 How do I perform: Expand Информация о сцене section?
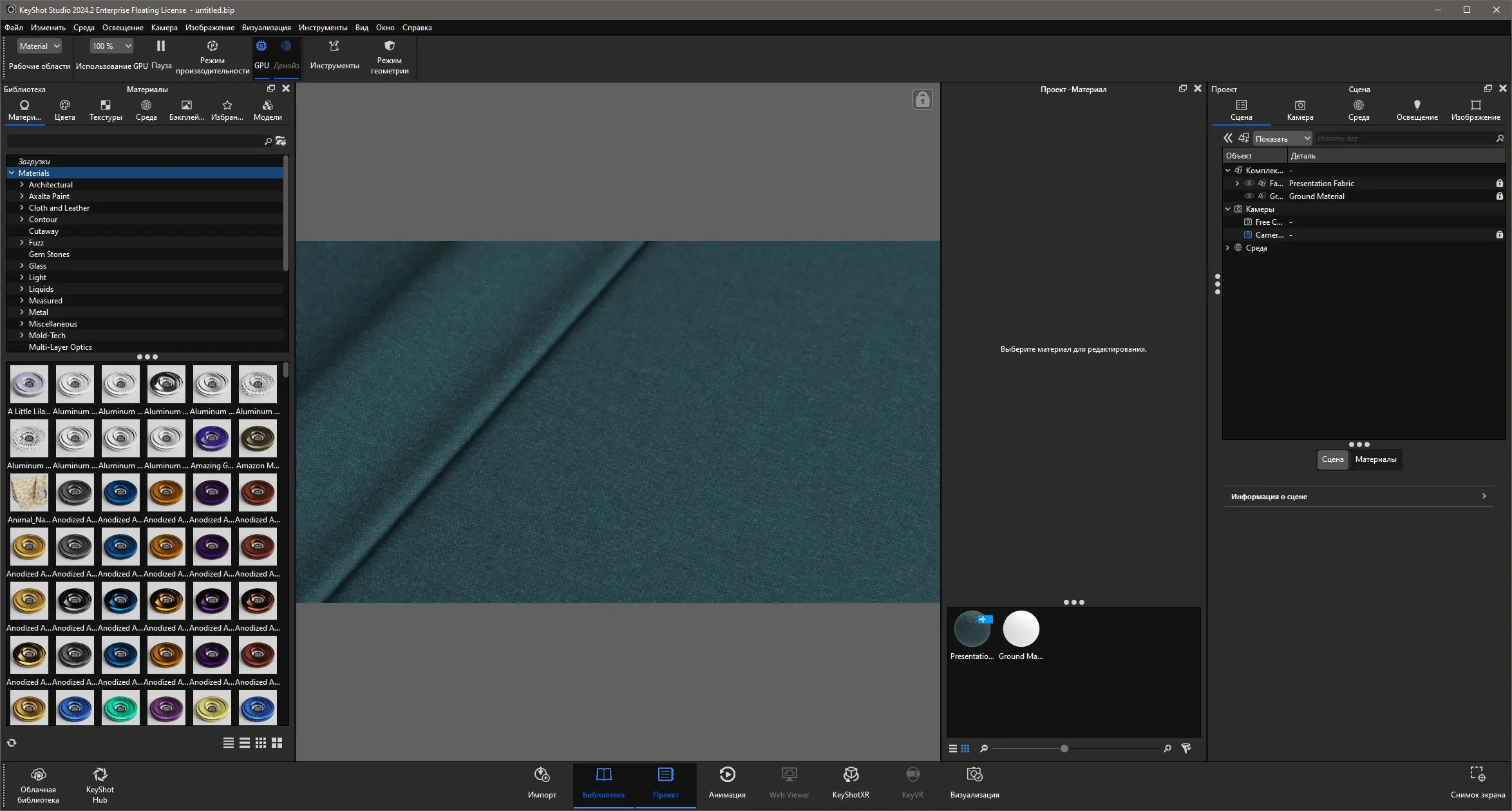point(1359,497)
